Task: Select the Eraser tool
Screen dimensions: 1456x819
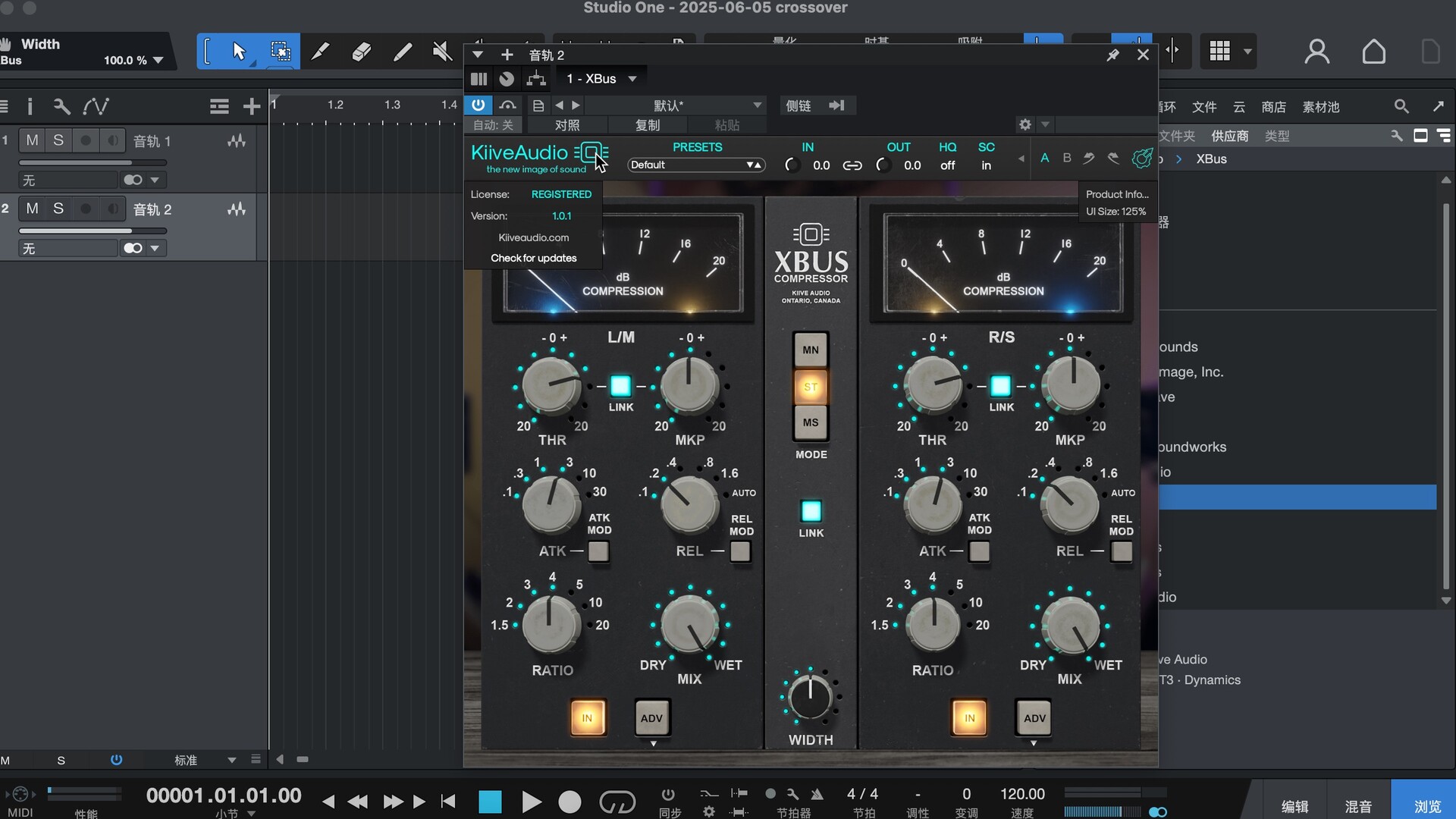Action: (362, 52)
